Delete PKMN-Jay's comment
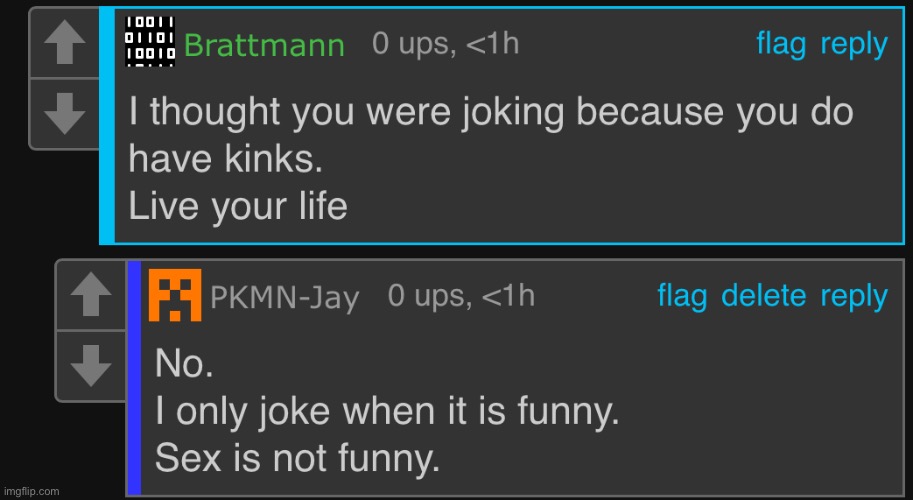 763,296
